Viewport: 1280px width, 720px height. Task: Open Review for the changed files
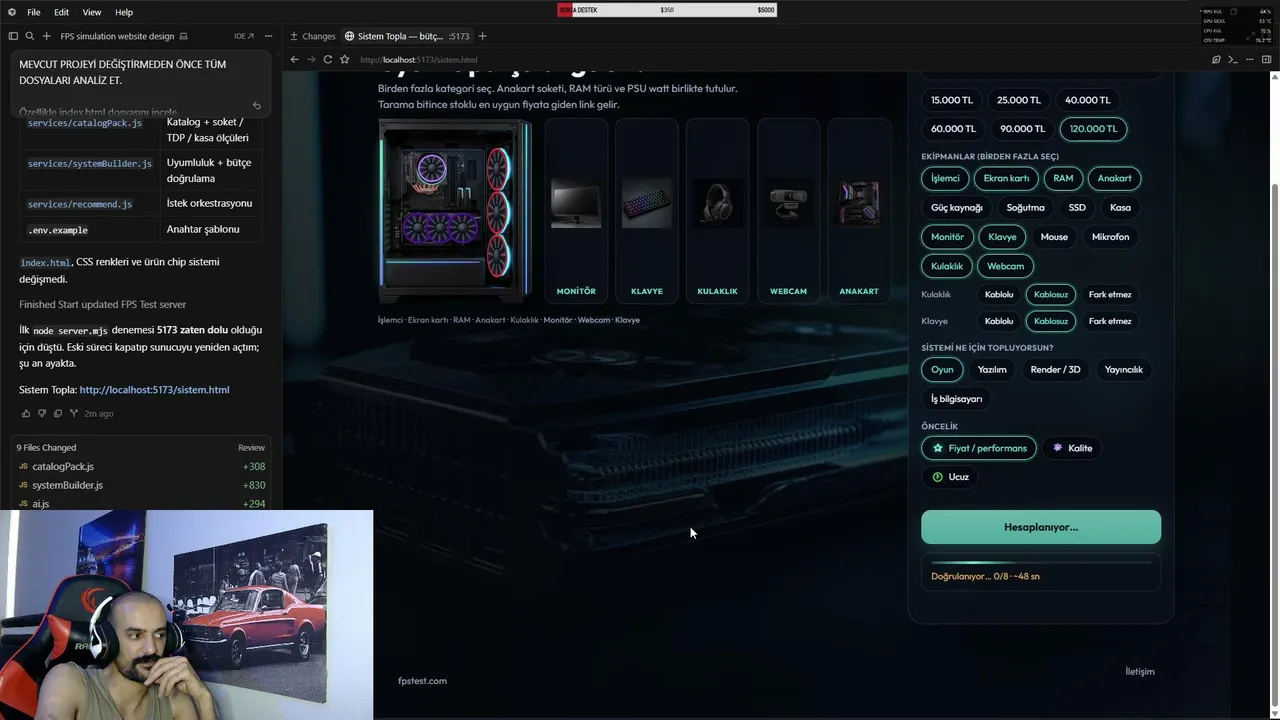(251, 448)
